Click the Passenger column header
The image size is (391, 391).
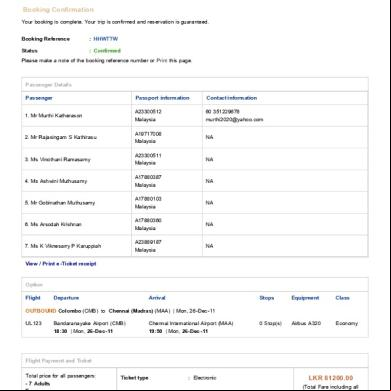(39, 98)
